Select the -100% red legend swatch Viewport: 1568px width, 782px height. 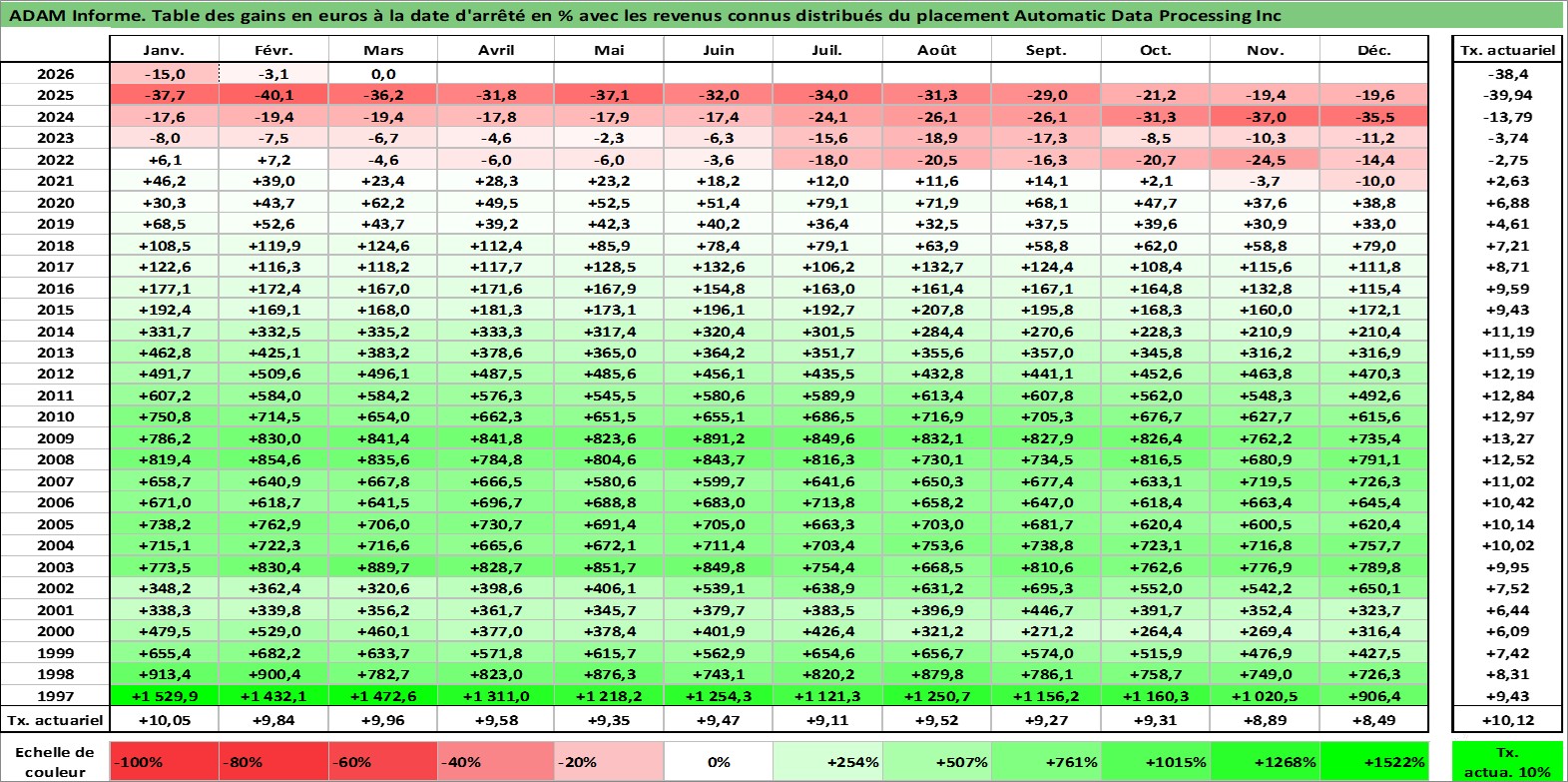click(165, 761)
